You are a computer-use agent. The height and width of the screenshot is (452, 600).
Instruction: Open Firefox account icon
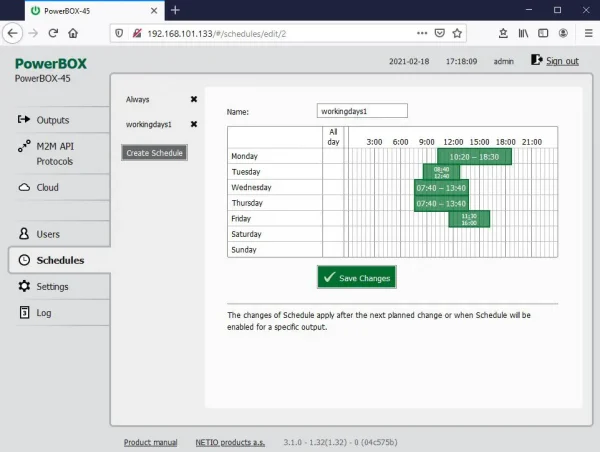coord(563,33)
